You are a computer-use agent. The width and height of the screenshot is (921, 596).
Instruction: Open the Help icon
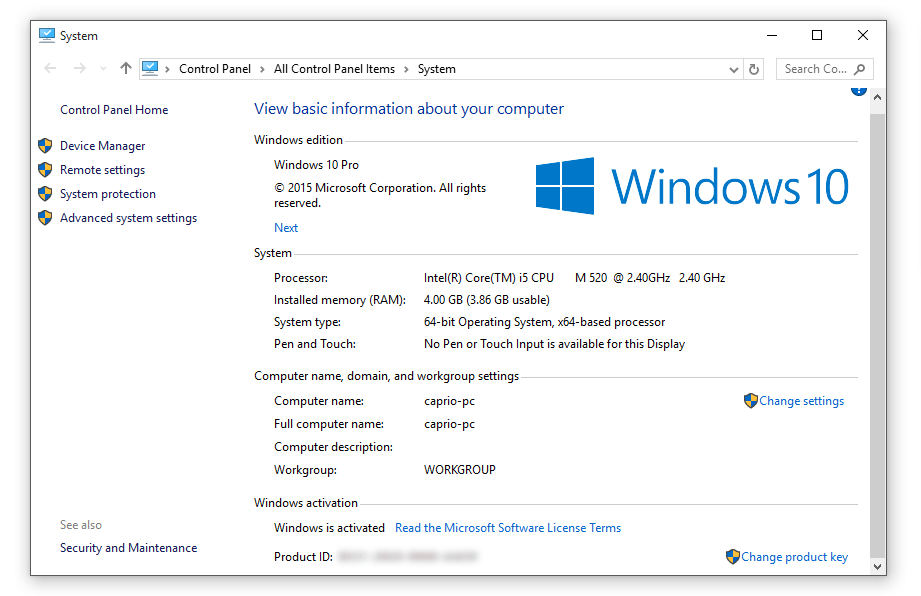[859, 90]
